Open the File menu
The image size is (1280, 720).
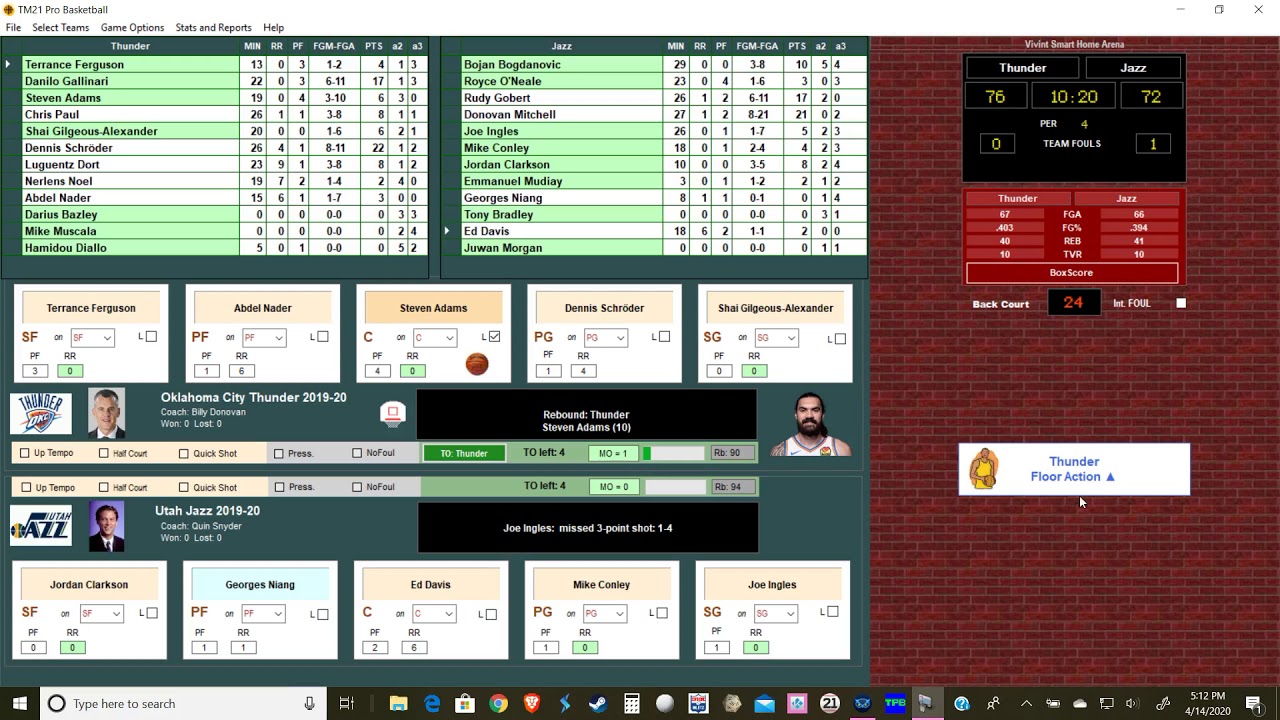(13, 28)
